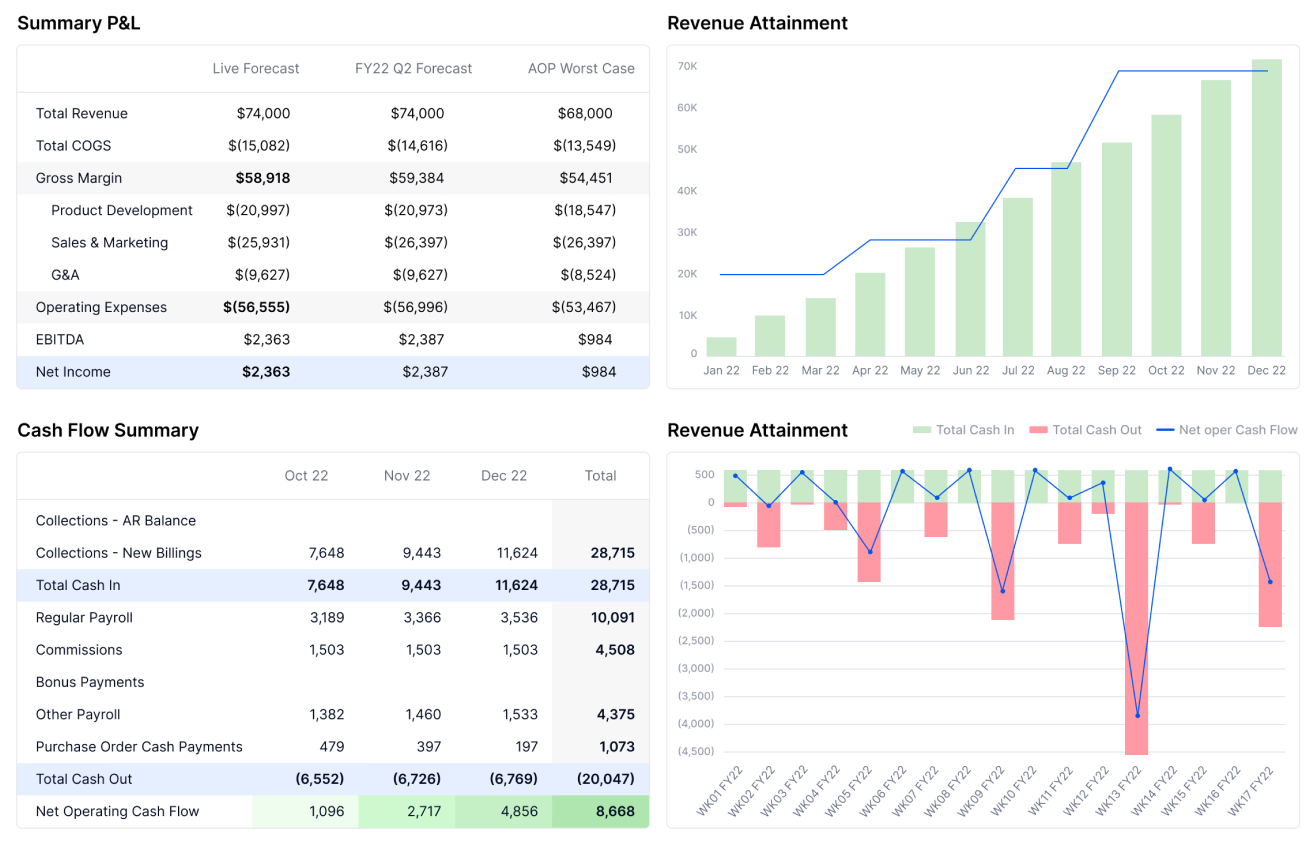The width and height of the screenshot is (1316, 846).
Task: Click the red WK09 FY22 cash out bar
Action: tap(1003, 561)
